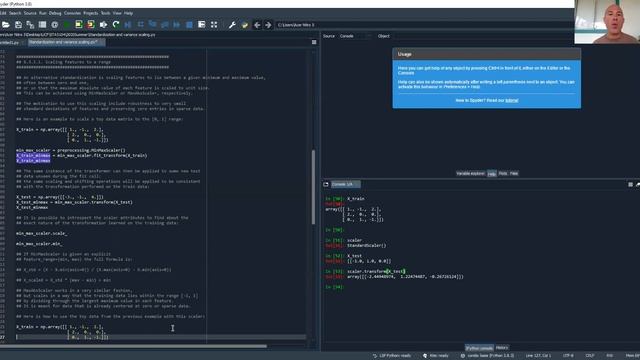Click the RW permission status entry
This screenshot has height=360, width=640.
point(610,356)
